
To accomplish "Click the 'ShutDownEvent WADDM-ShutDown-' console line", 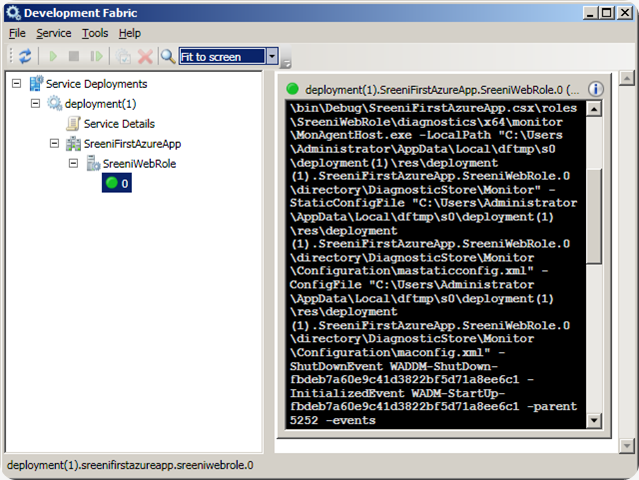I will point(394,366).
